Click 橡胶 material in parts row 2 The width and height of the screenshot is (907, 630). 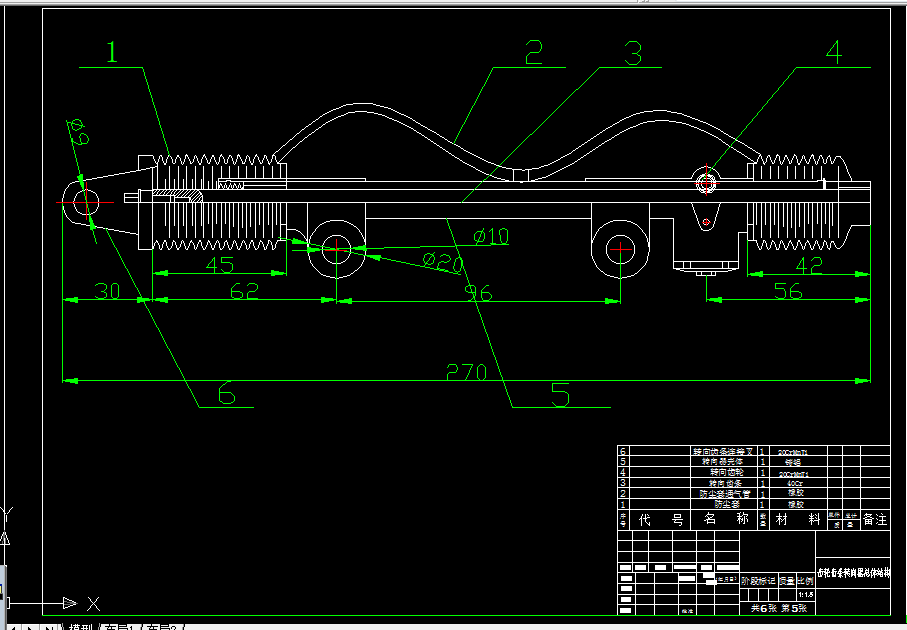point(796,493)
